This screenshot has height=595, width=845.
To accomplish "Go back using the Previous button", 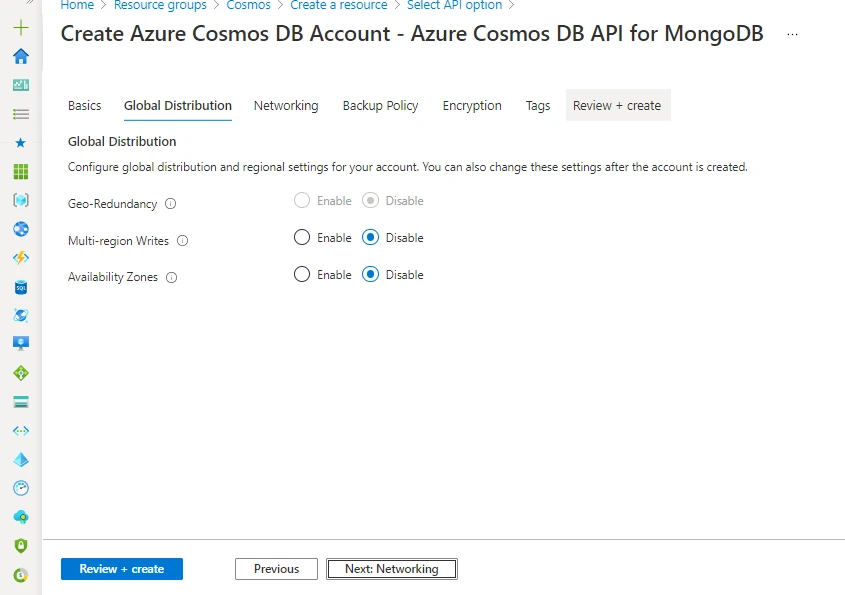I will [276, 568].
